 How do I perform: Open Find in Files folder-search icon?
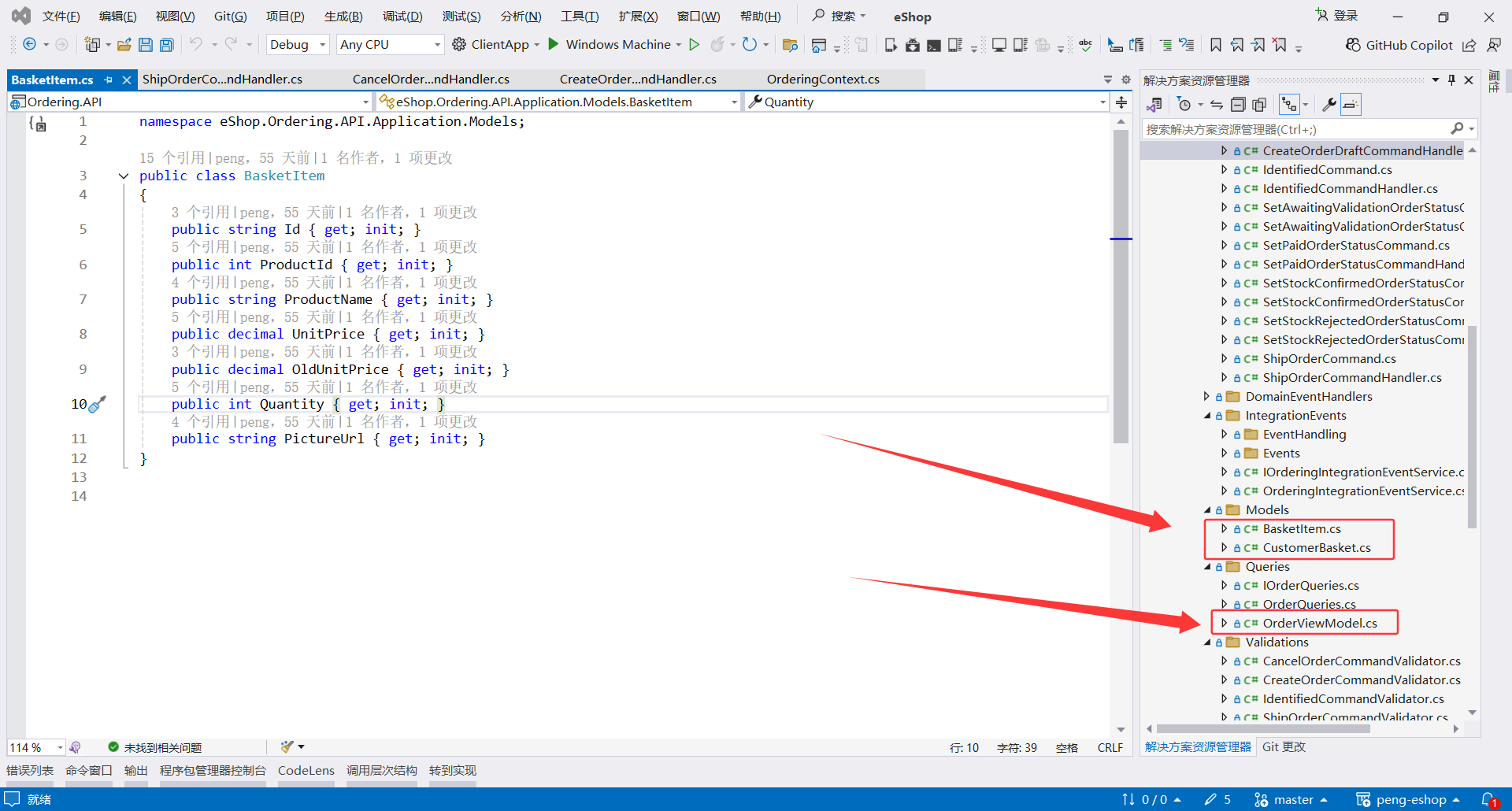(790, 45)
